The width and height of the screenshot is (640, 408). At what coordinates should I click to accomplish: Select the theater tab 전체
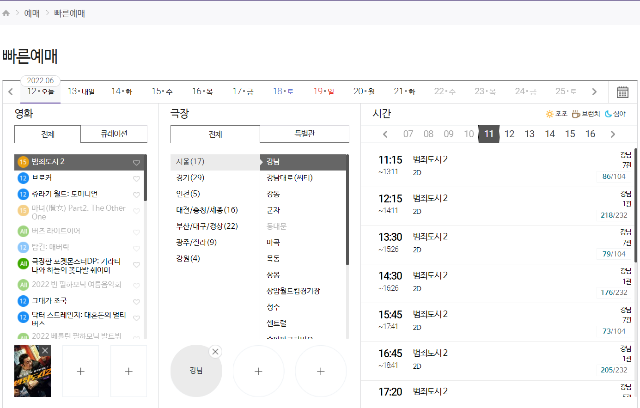(x=215, y=134)
